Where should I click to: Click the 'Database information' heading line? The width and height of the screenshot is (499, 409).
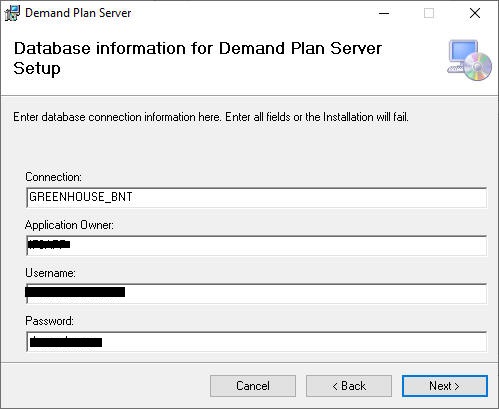pyautogui.click(x=198, y=49)
